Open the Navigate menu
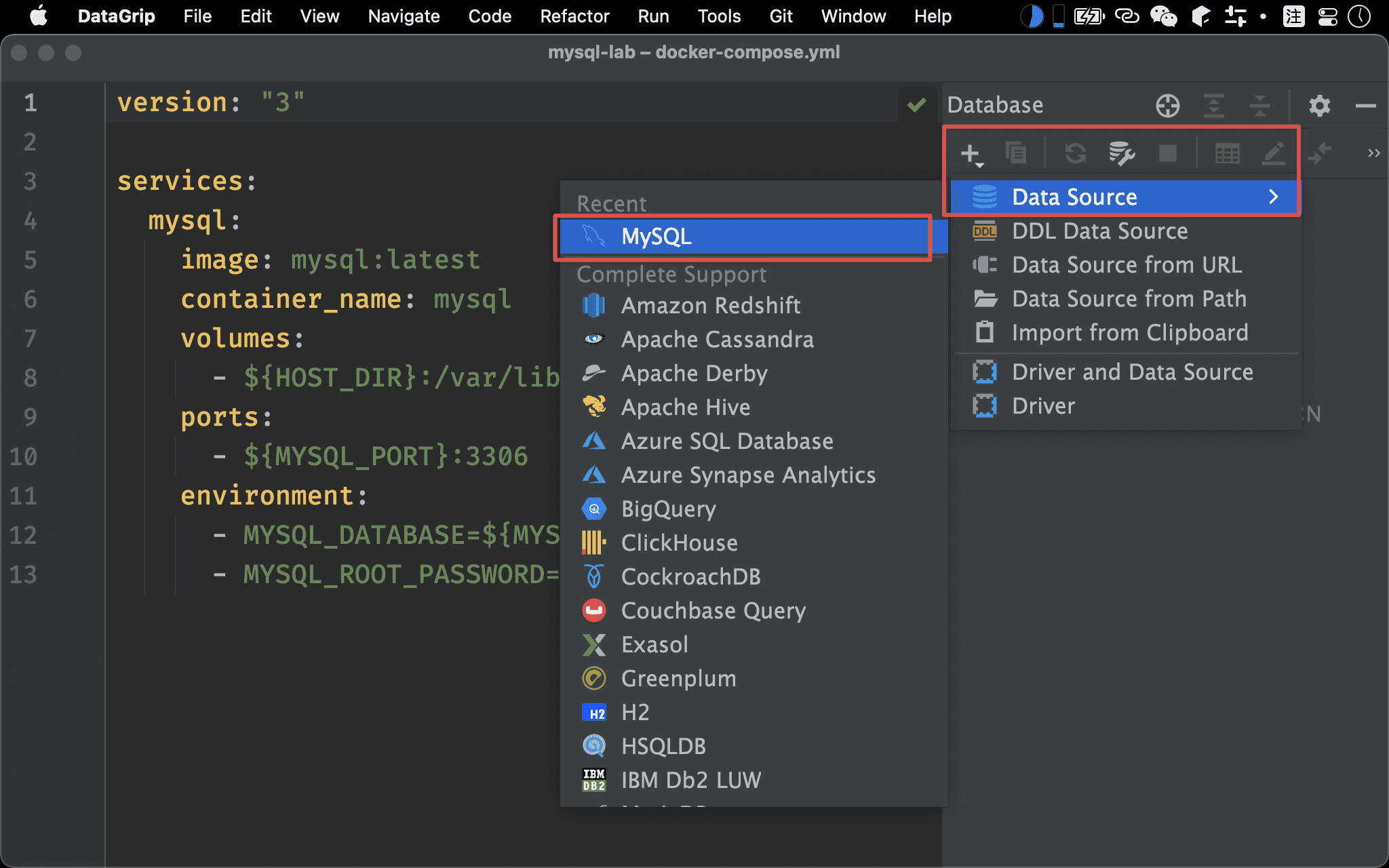Screen dimensions: 1389x868 coord(404,16)
